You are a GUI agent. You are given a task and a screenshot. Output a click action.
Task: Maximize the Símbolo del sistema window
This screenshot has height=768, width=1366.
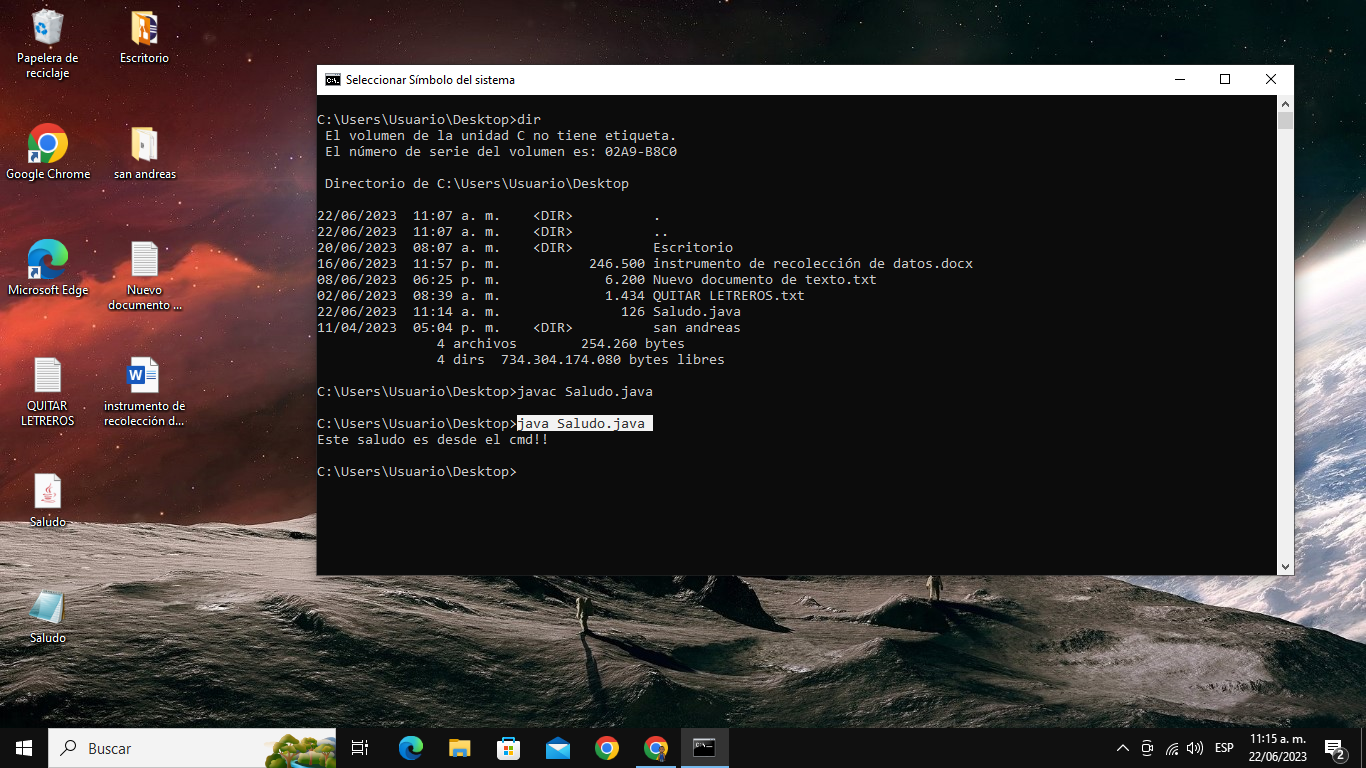pos(1225,80)
